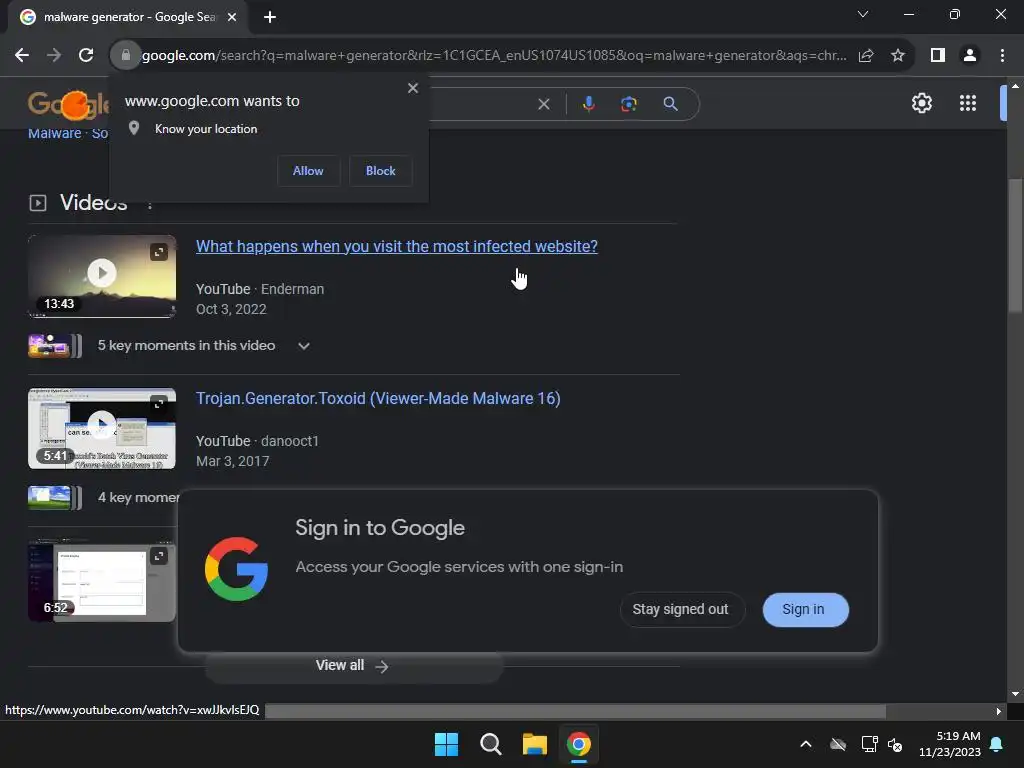Image resolution: width=1024 pixels, height=768 pixels.
Task: Search by image with the Lens icon
Action: point(628,104)
